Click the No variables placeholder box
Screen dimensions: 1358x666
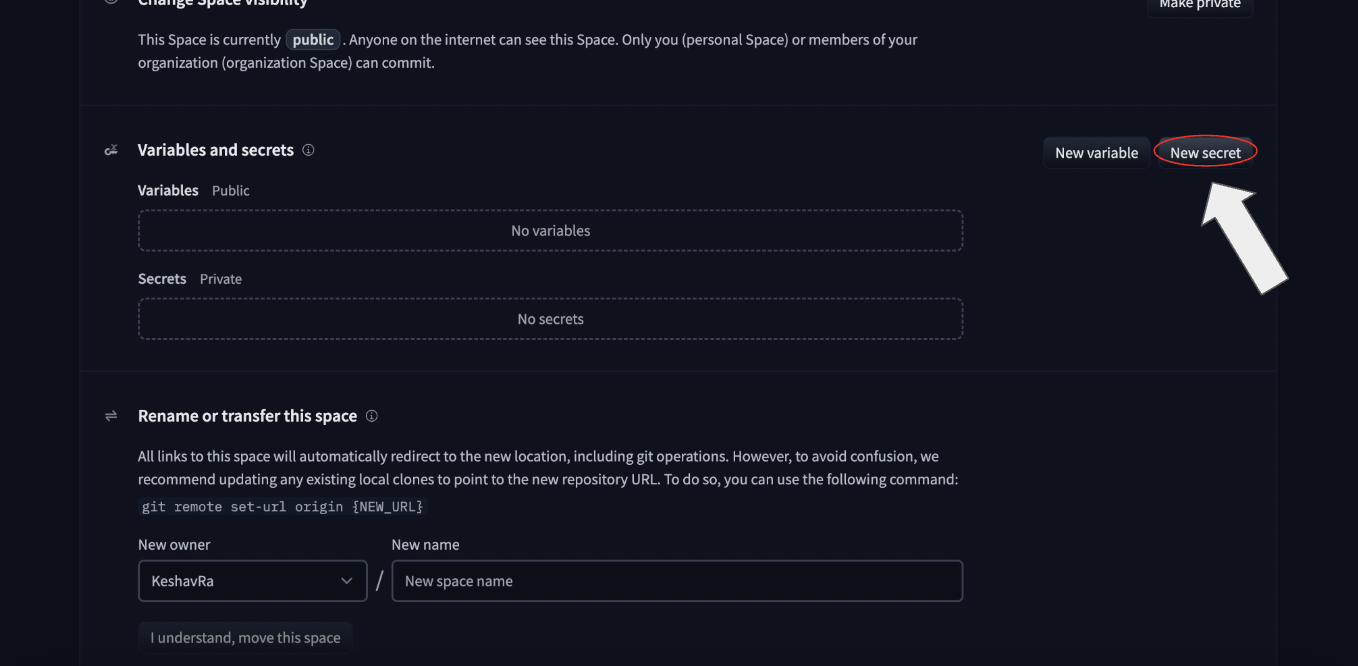550,231
